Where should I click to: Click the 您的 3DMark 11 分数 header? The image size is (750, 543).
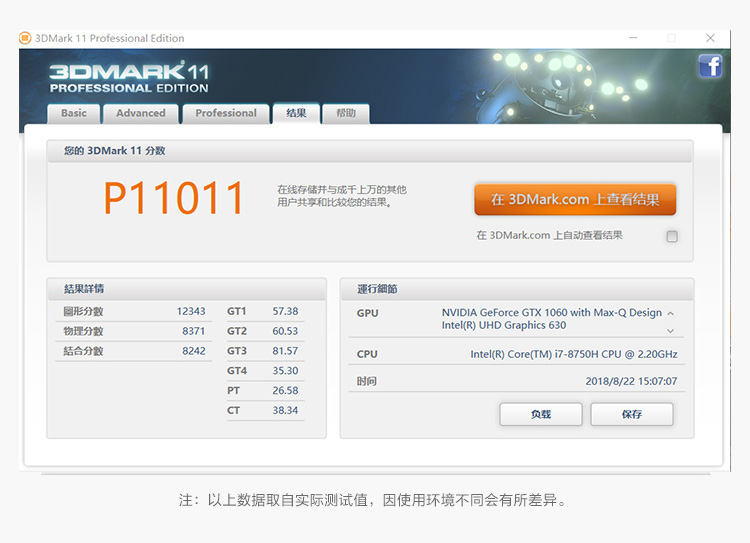pos(370,151)
